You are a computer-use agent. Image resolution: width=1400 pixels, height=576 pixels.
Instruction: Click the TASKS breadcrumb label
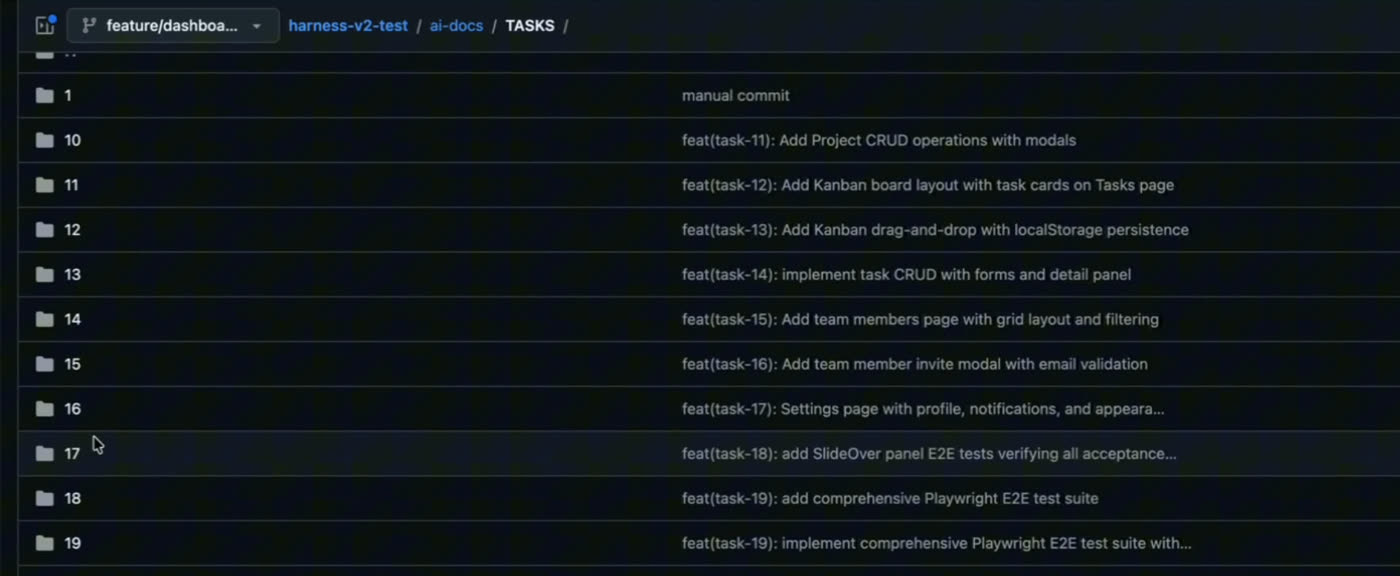[x=530, y=25]
